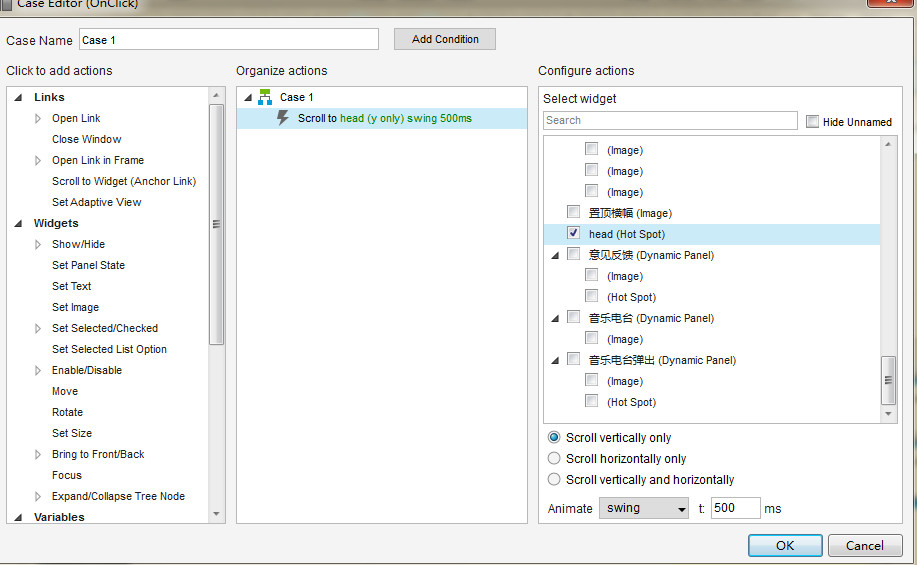Enable the Hide Unnamed checkbox
This screenshot has height=565, width=917.
[812, 121]
